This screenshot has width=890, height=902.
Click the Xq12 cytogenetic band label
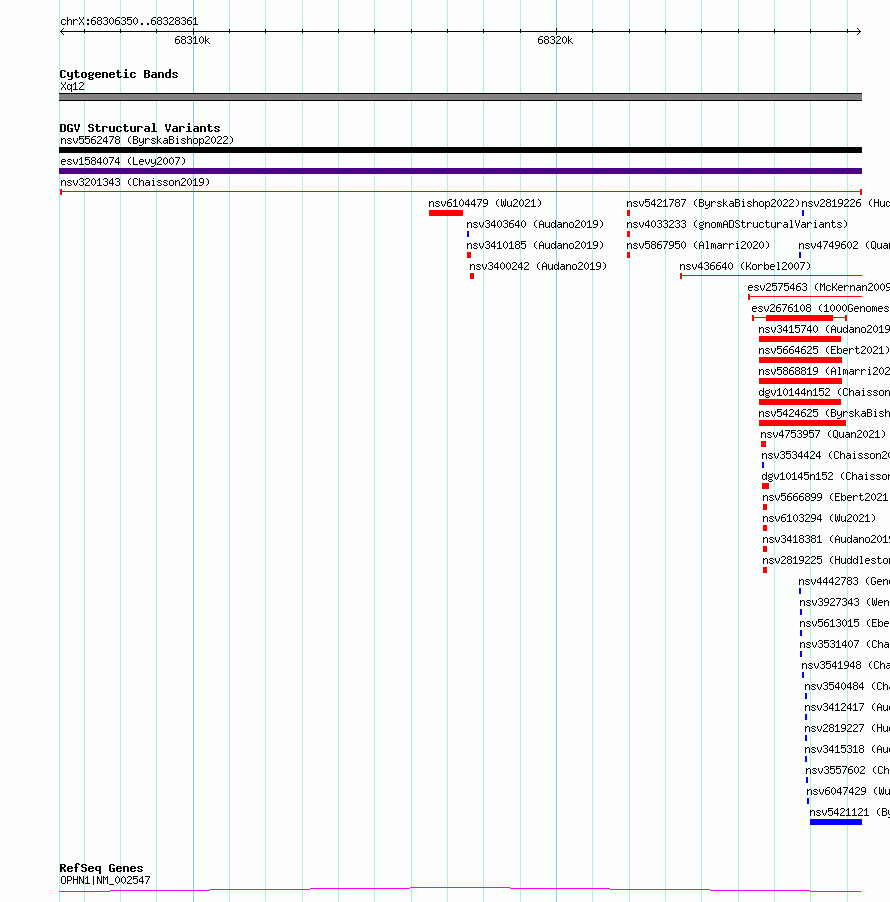pyautogui.click(x=72, y=86)
